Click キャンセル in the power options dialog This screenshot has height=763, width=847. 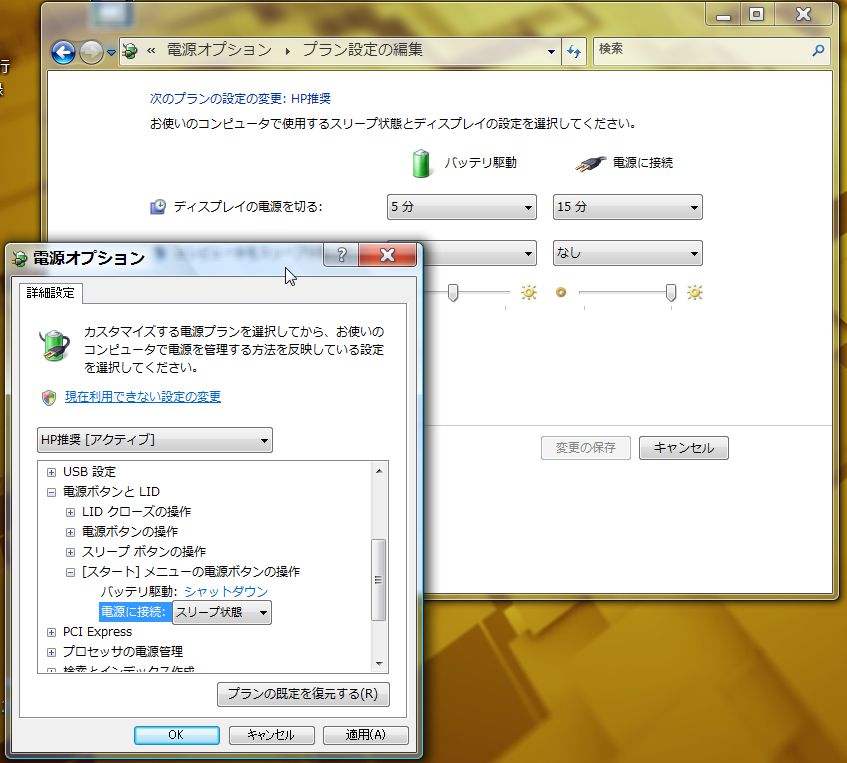coord(271,735)
